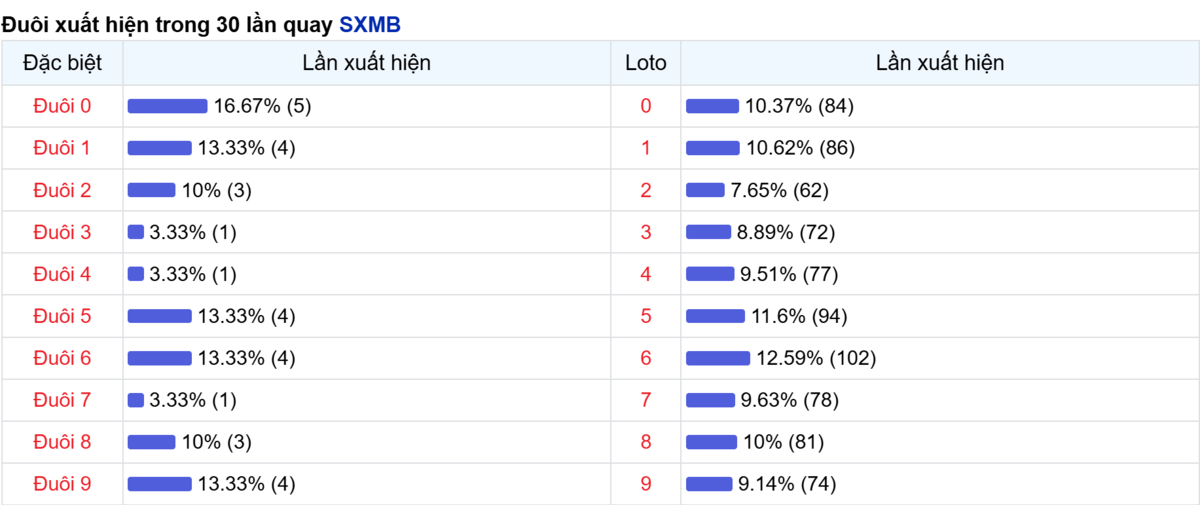Select Loto number 5 in red
The image size is (1200, 505).
coord(645,316)
